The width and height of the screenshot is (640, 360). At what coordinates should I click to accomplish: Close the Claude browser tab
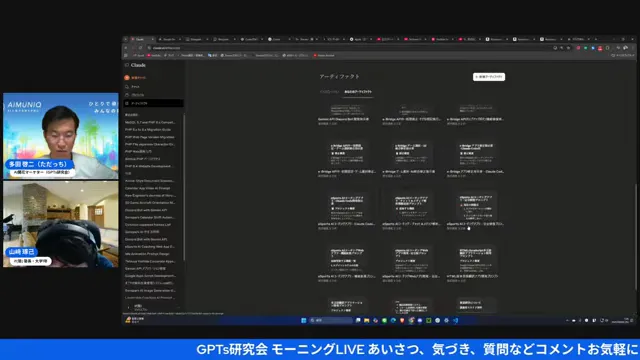152,39
